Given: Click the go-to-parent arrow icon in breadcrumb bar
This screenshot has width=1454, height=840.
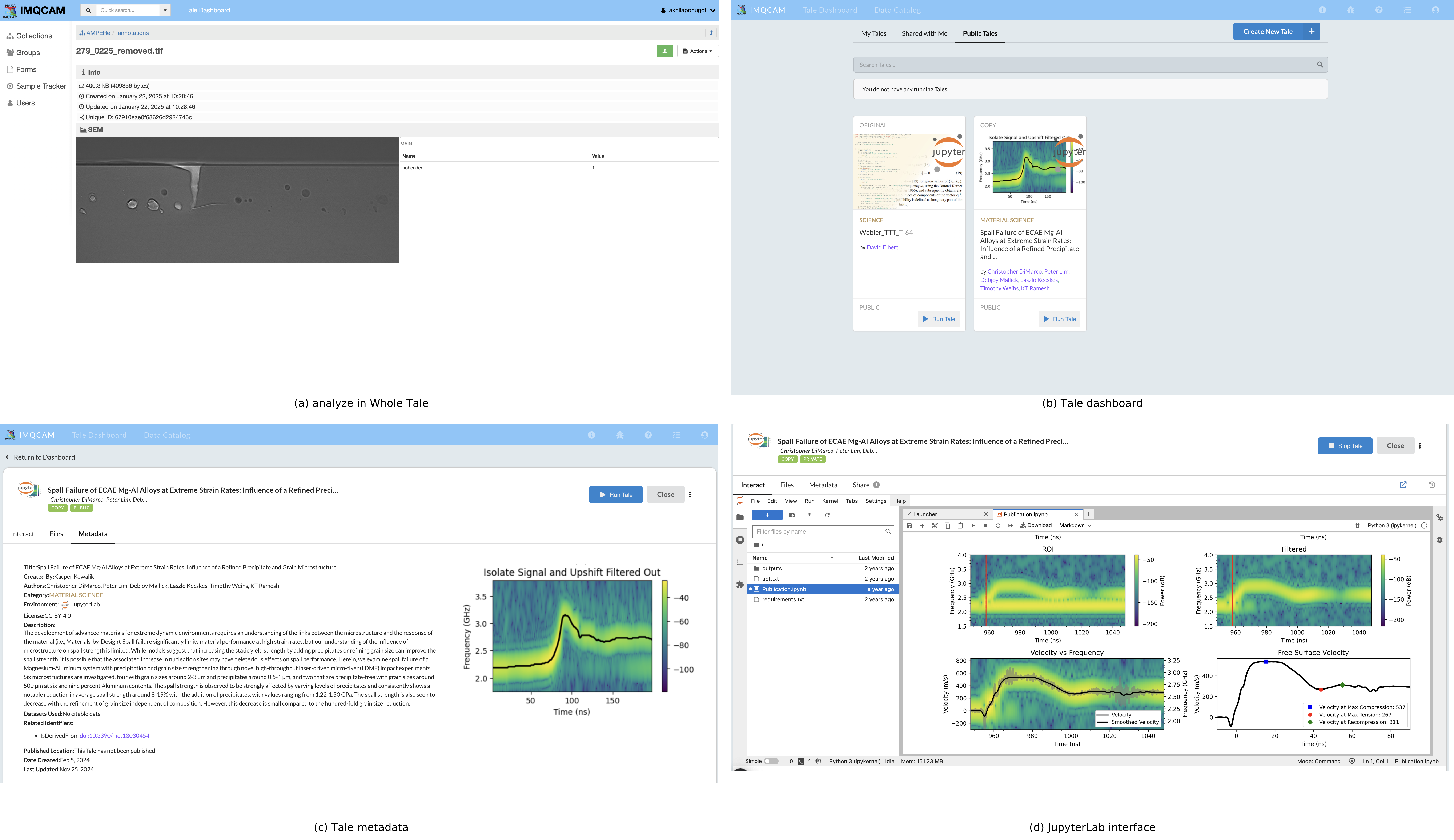Looking at the screenshot, I should (711, 33).
